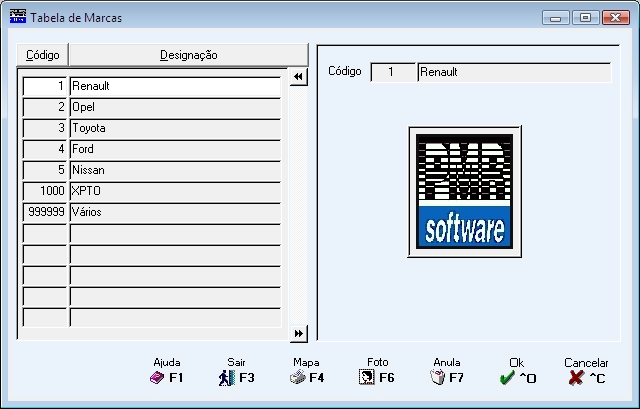
Task: Click the Tabela de Marcas title icon
Action: click(18, 16)
